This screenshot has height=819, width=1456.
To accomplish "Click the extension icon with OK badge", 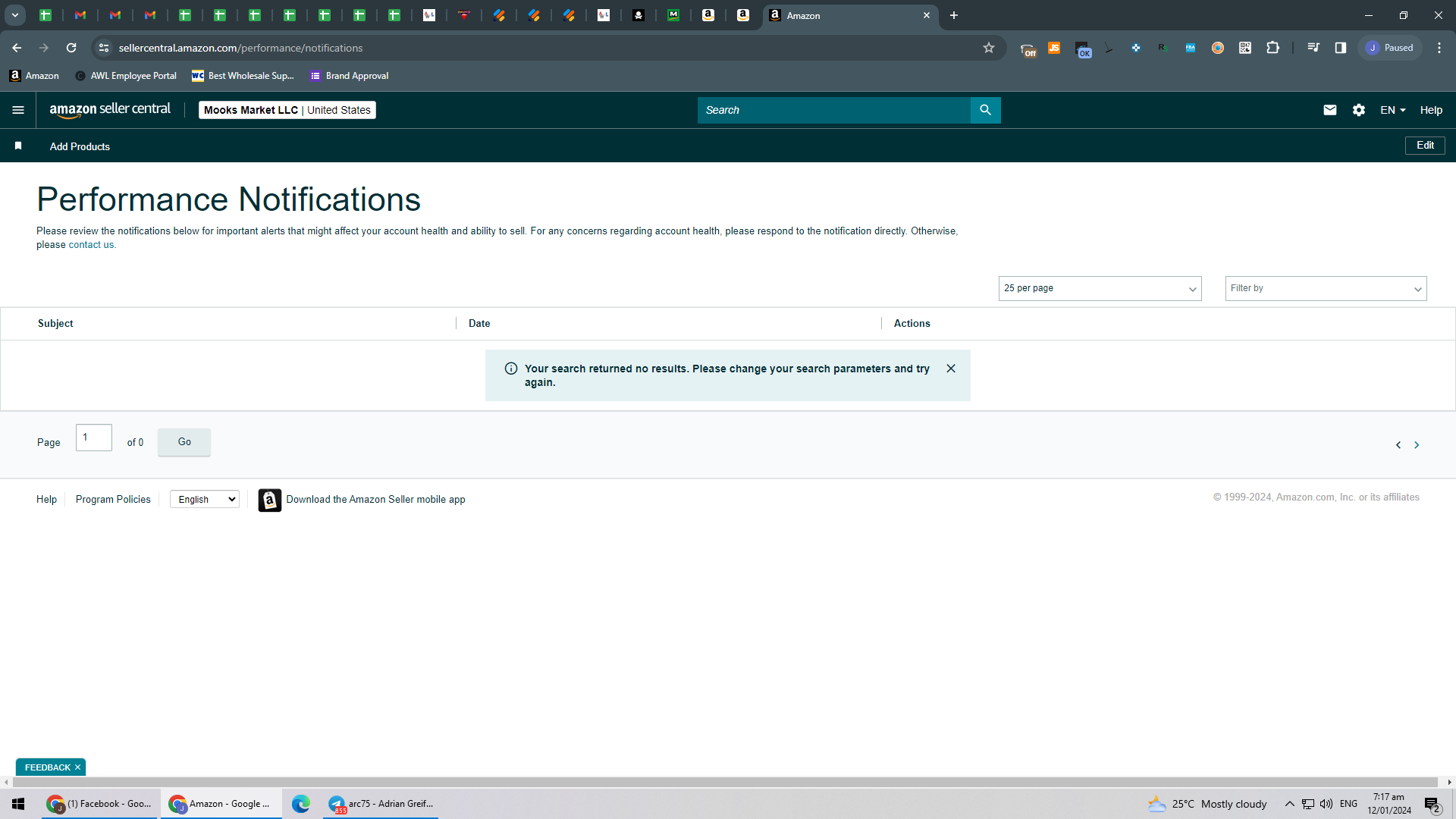I will pyautogui.click(x=1083, y=49).
